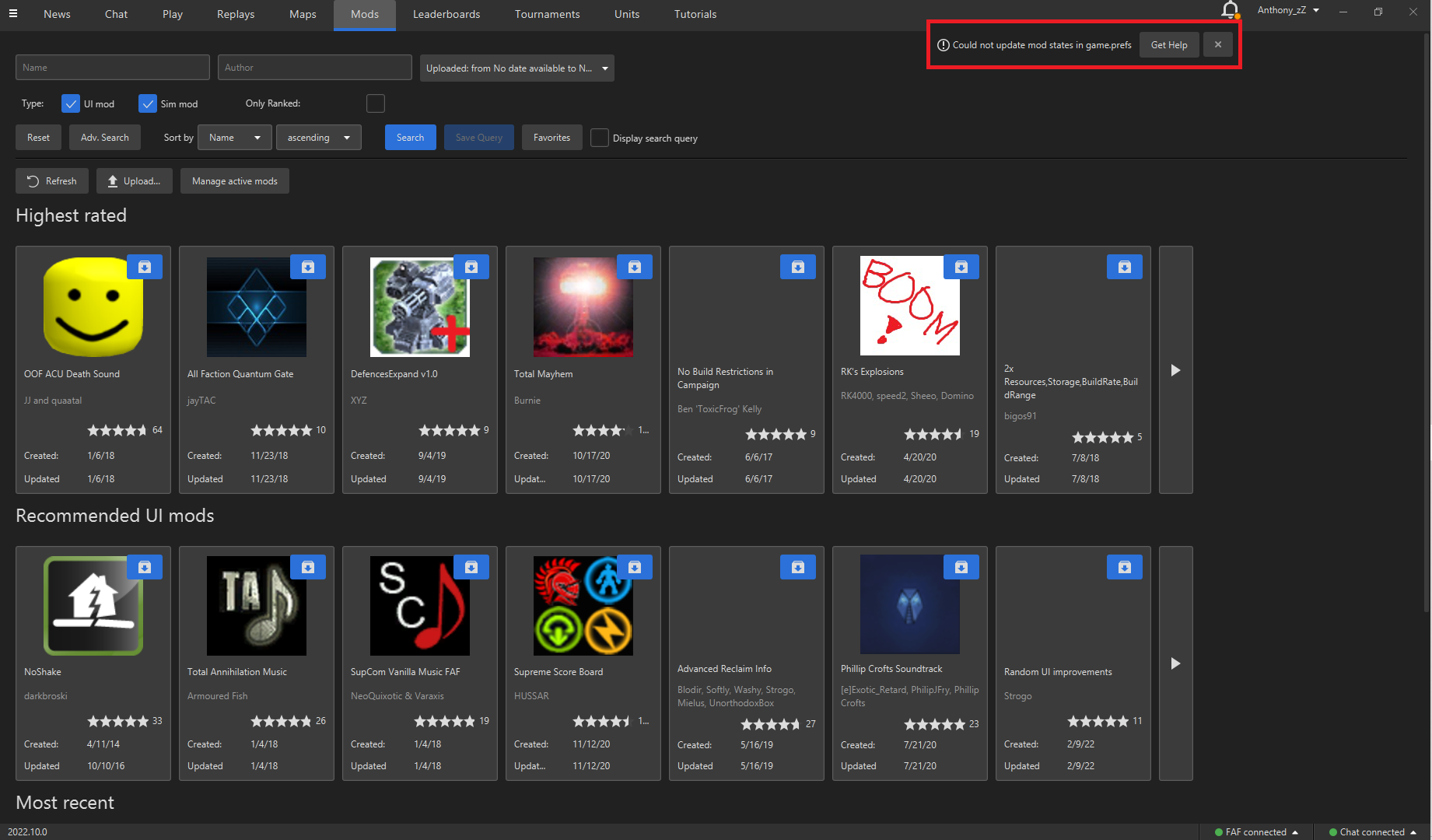
Task: Open the ascending sort order dropdown
Action: (319, 138)
